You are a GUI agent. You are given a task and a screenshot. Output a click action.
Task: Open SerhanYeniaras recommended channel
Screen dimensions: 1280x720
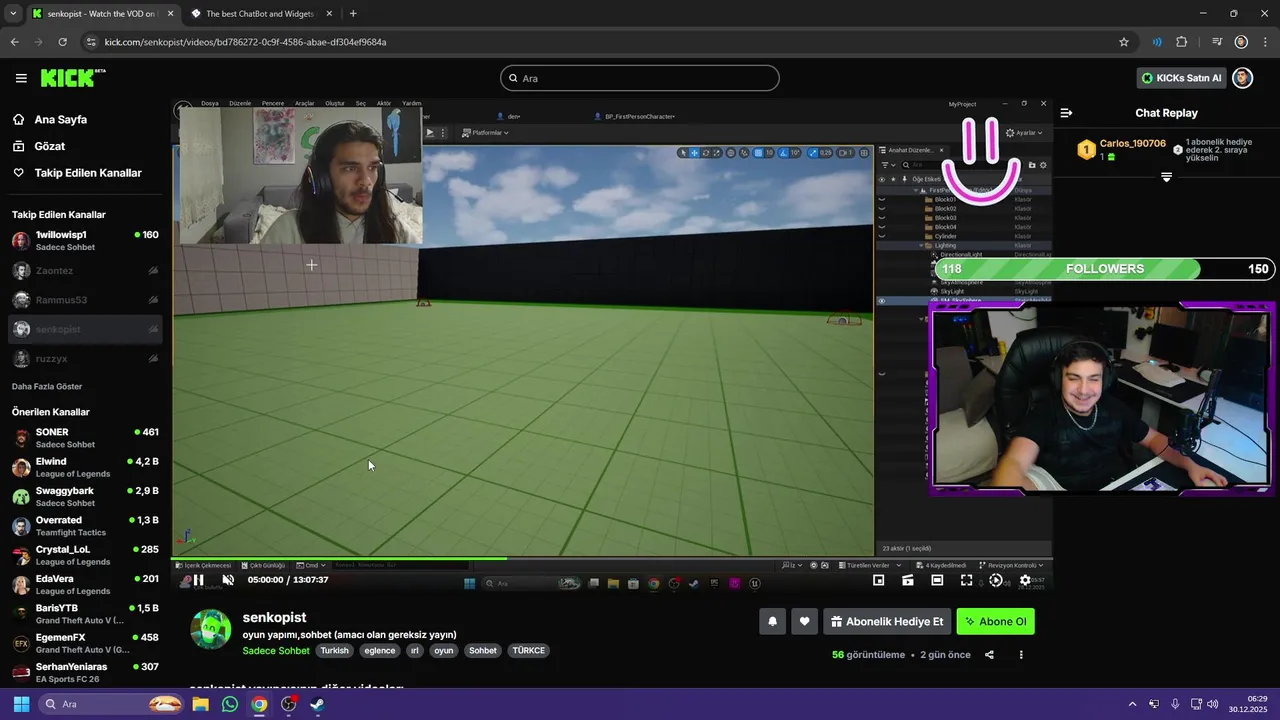point(85,672)
